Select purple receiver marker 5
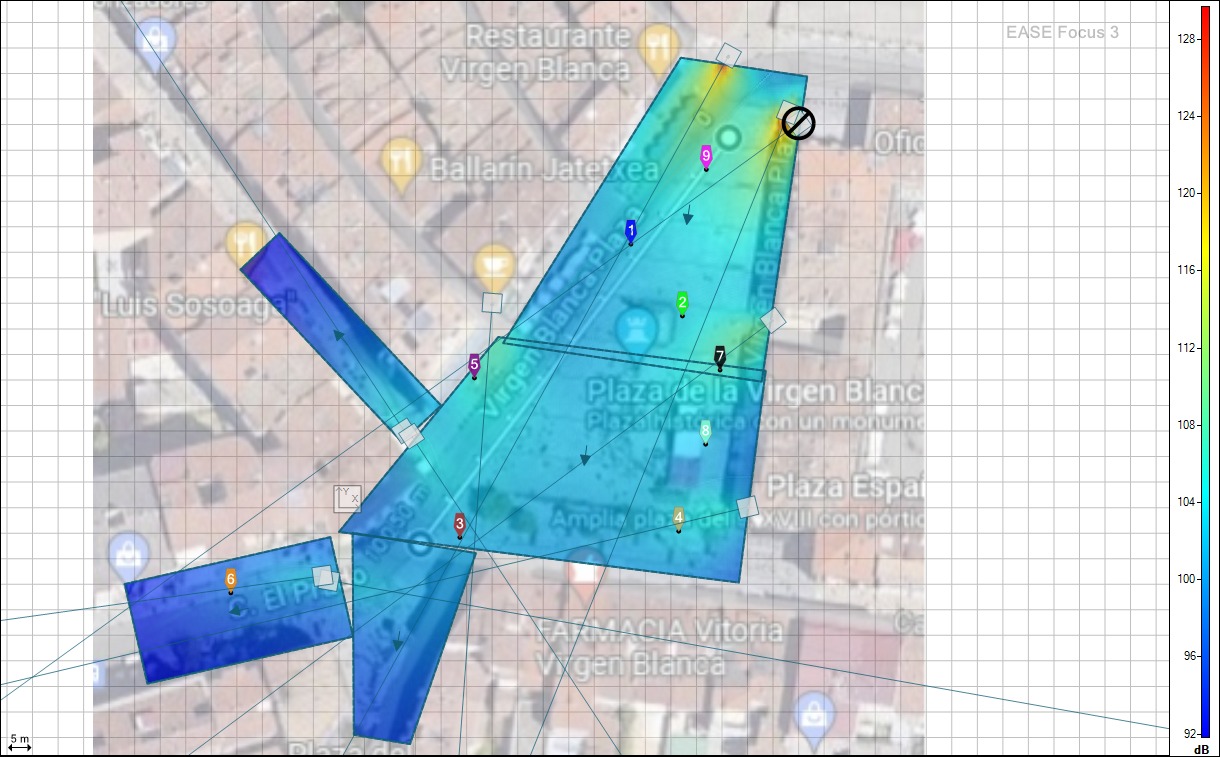The height and width of the screenshot is (757, 1220). 474,365
